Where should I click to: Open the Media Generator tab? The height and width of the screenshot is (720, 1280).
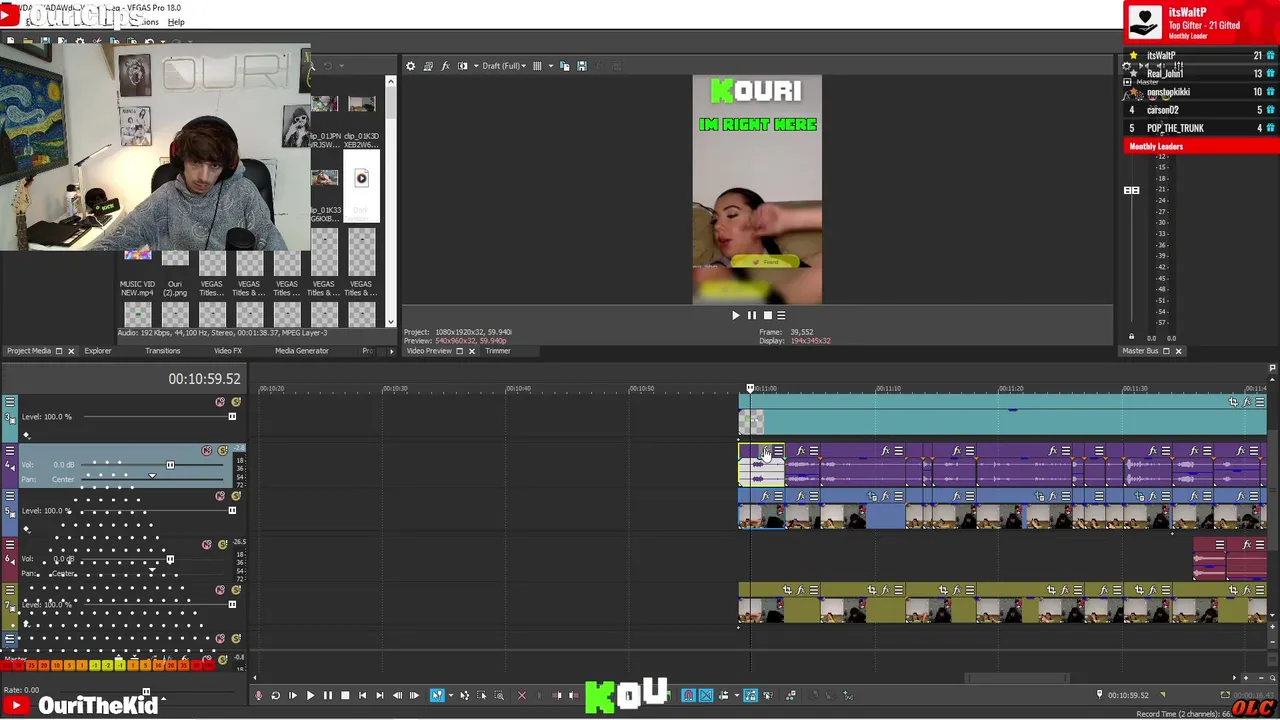point(302,351)
